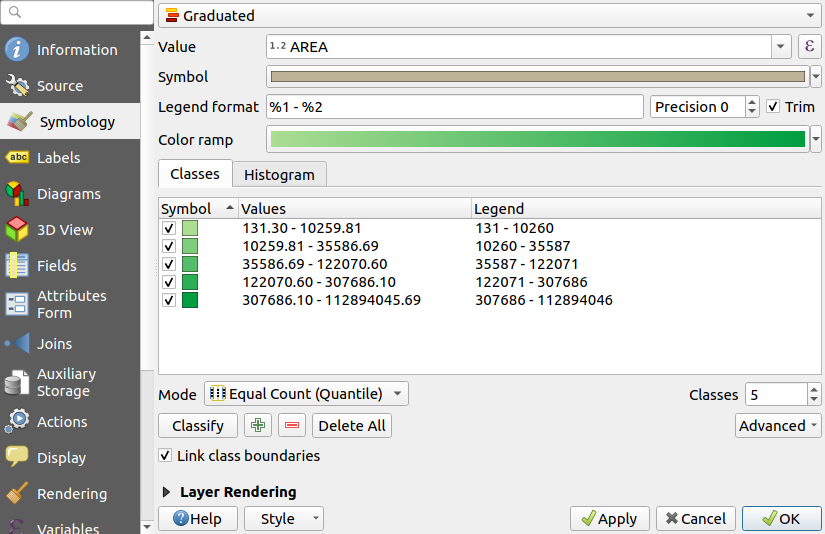Add a class with the green plus
Viewport: 825px width, 534px height.
(258, 426)
